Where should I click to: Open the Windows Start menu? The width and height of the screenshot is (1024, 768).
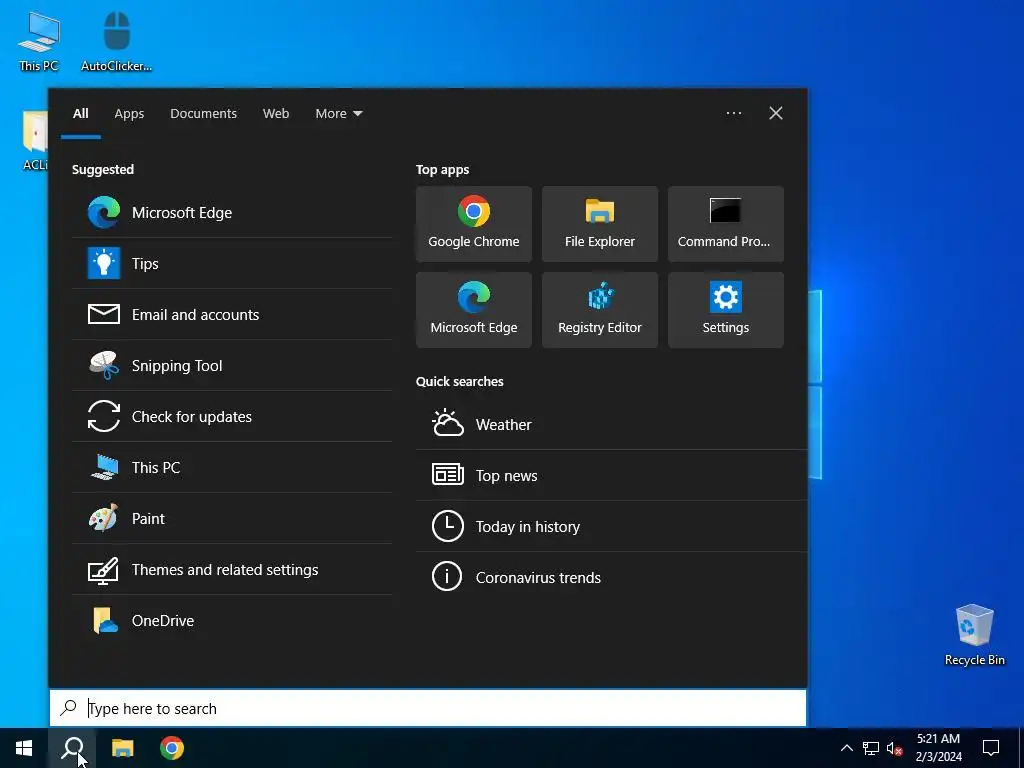(x=24, y=748)
